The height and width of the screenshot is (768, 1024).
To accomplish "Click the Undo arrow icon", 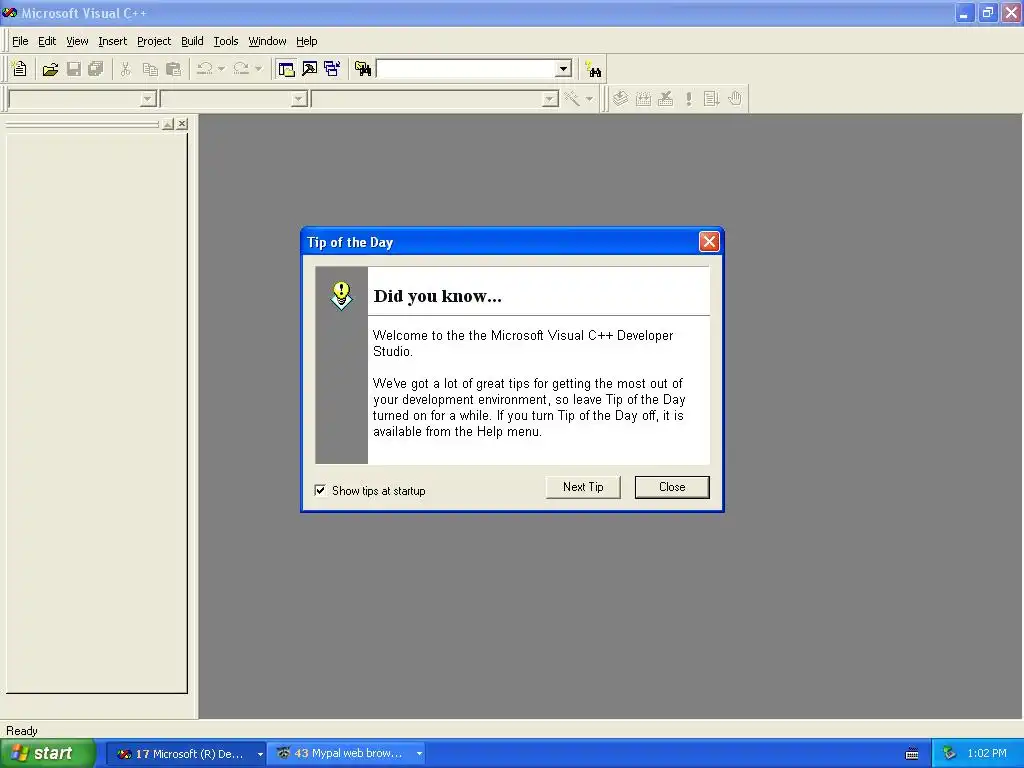I will click(x=204, y=69).
